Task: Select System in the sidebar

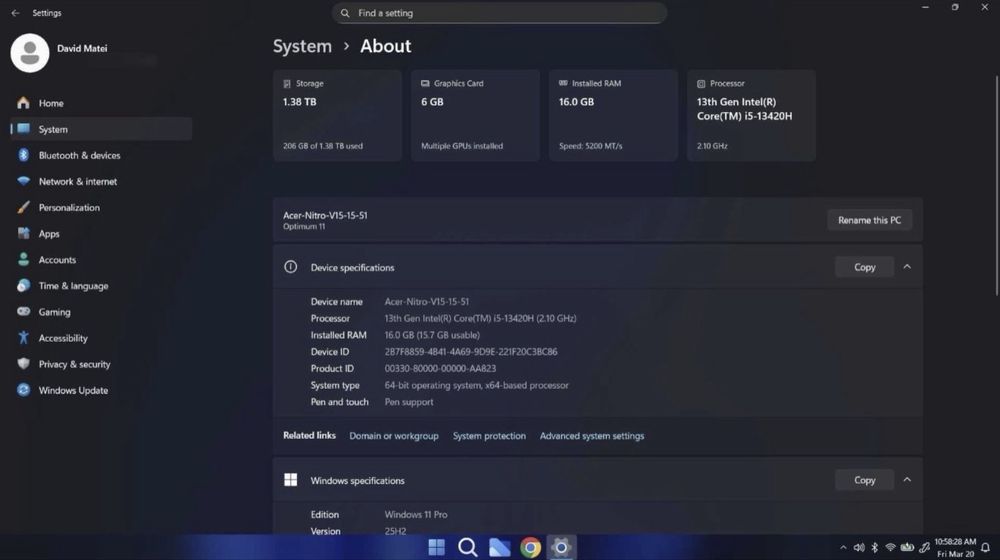Action: 101,129
